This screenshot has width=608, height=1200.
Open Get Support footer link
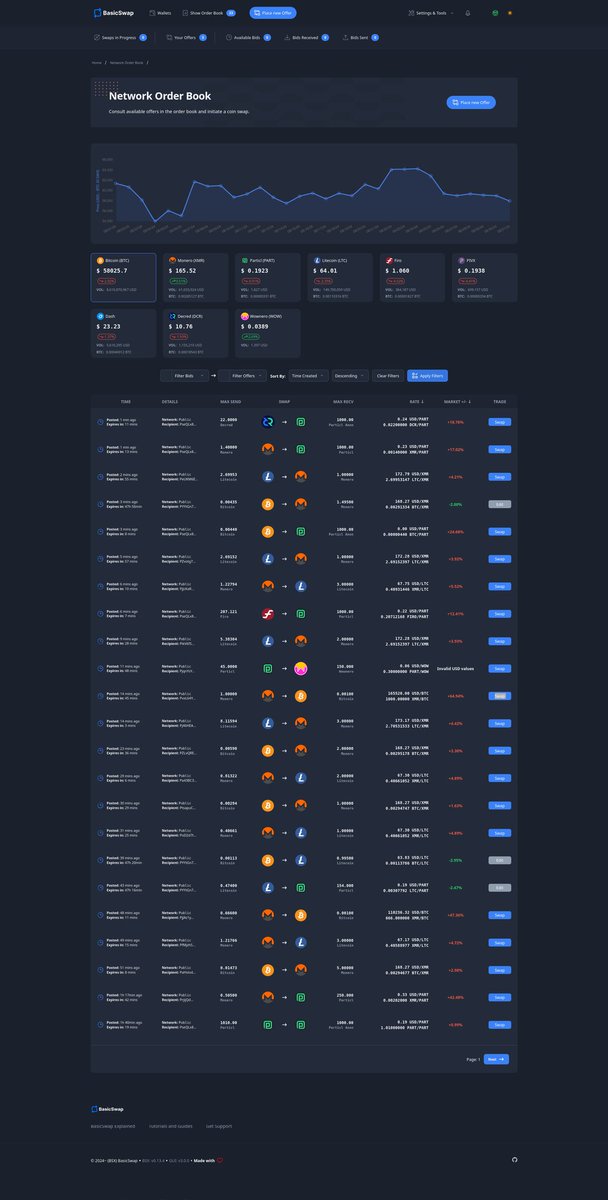coord(219,1126)
